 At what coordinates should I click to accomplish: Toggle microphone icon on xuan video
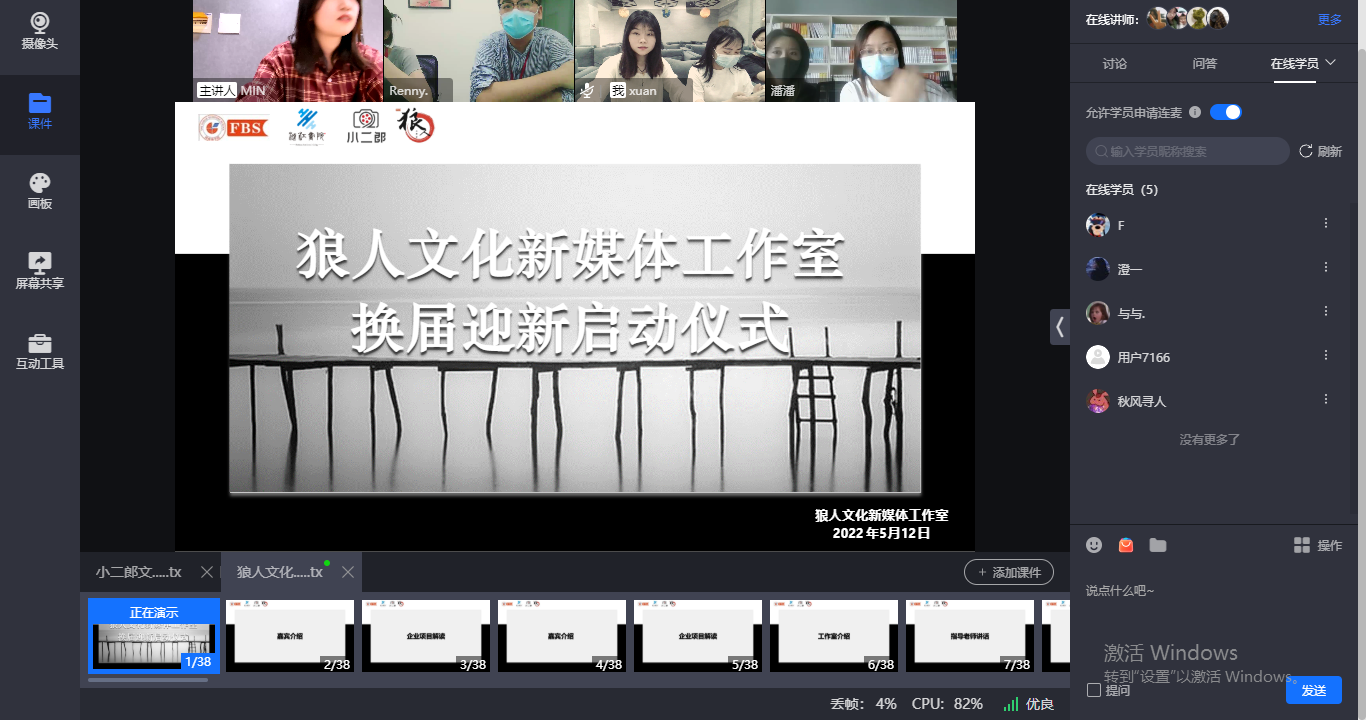click(x=588, y=90)
